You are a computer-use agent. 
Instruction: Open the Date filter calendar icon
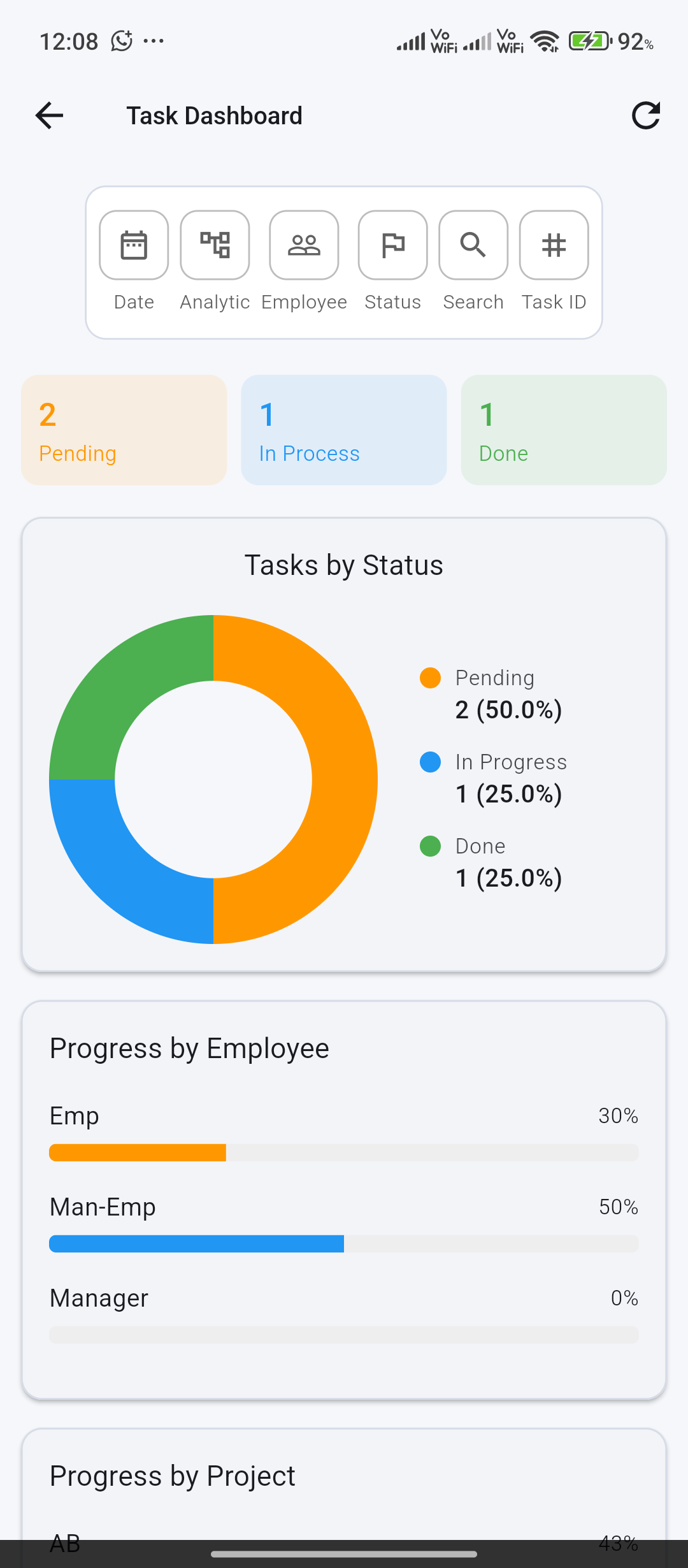[x=134, y=245]
